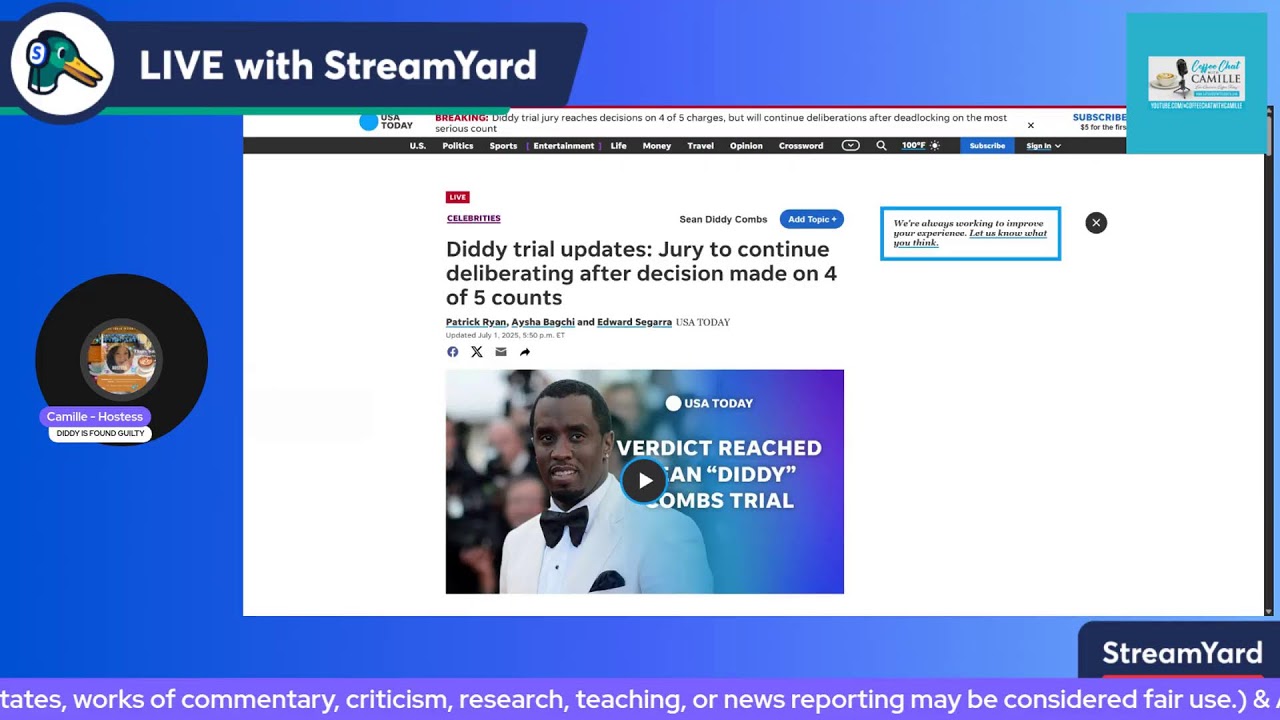Dismiss the breaking news banner
The image size is (1280, 720).
pos(1031,125)
